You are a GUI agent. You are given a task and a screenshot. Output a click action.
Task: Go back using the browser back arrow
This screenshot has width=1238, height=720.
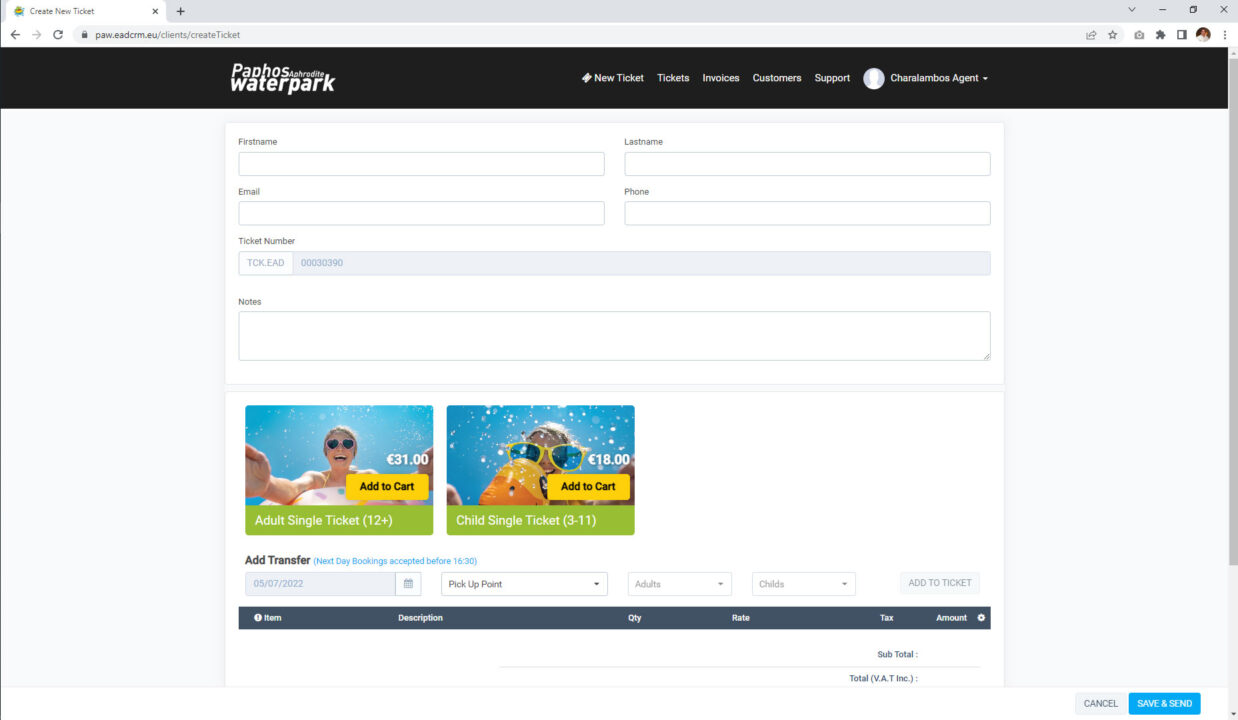click(15, 34)
